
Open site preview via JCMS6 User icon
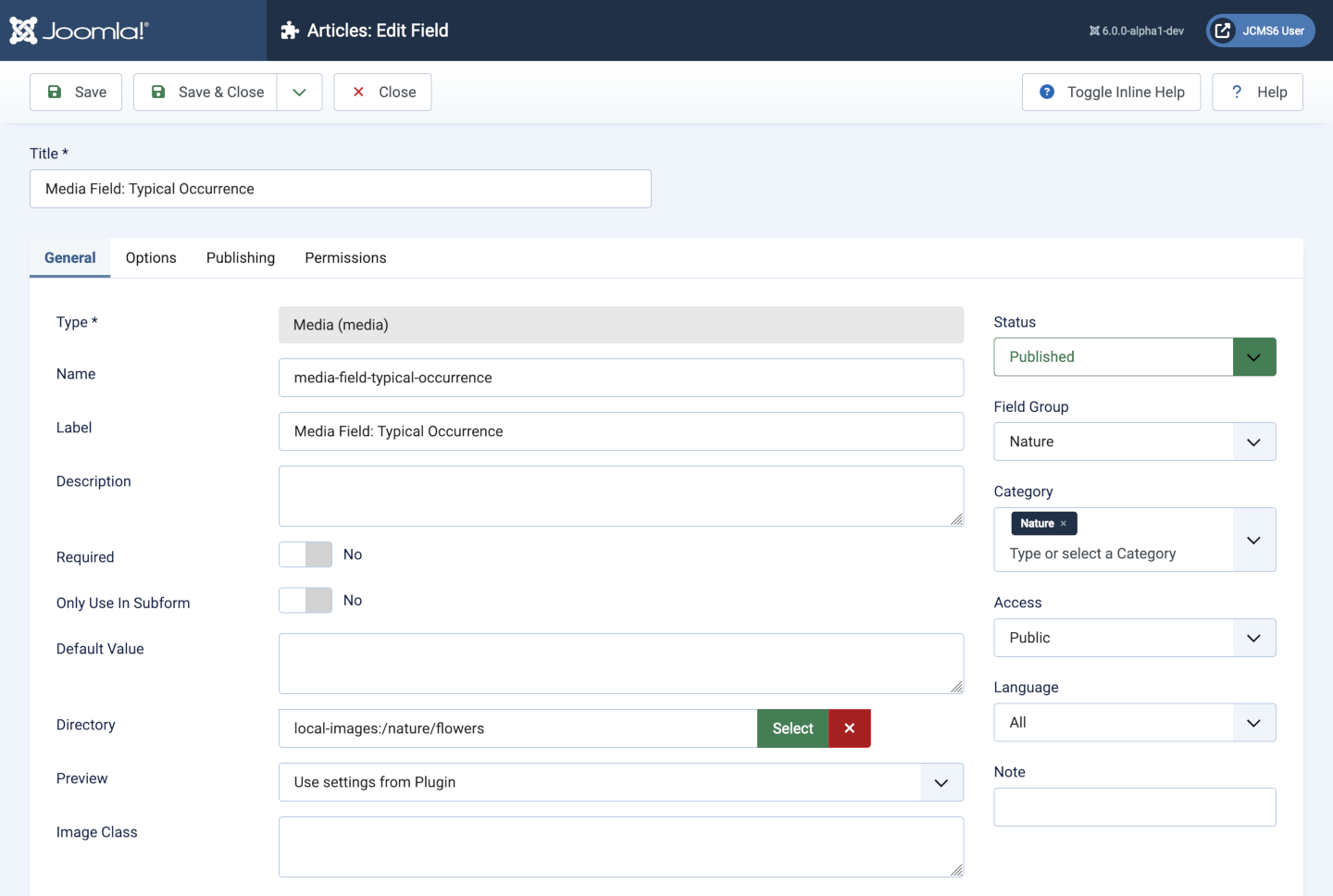coord(1260,31)
